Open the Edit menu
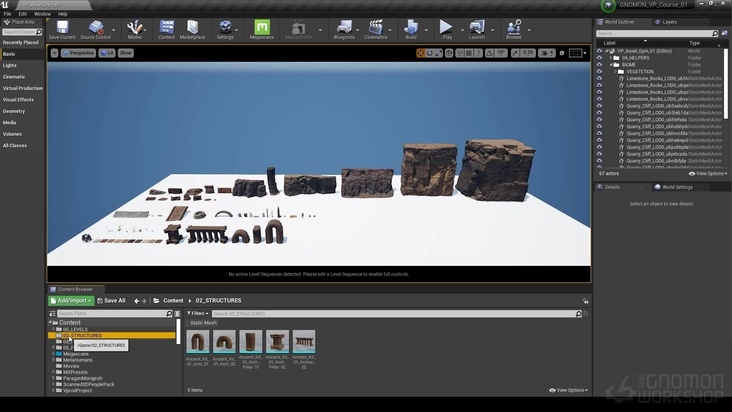The width and height of the screenshot is (732, 412). (22, 14)
